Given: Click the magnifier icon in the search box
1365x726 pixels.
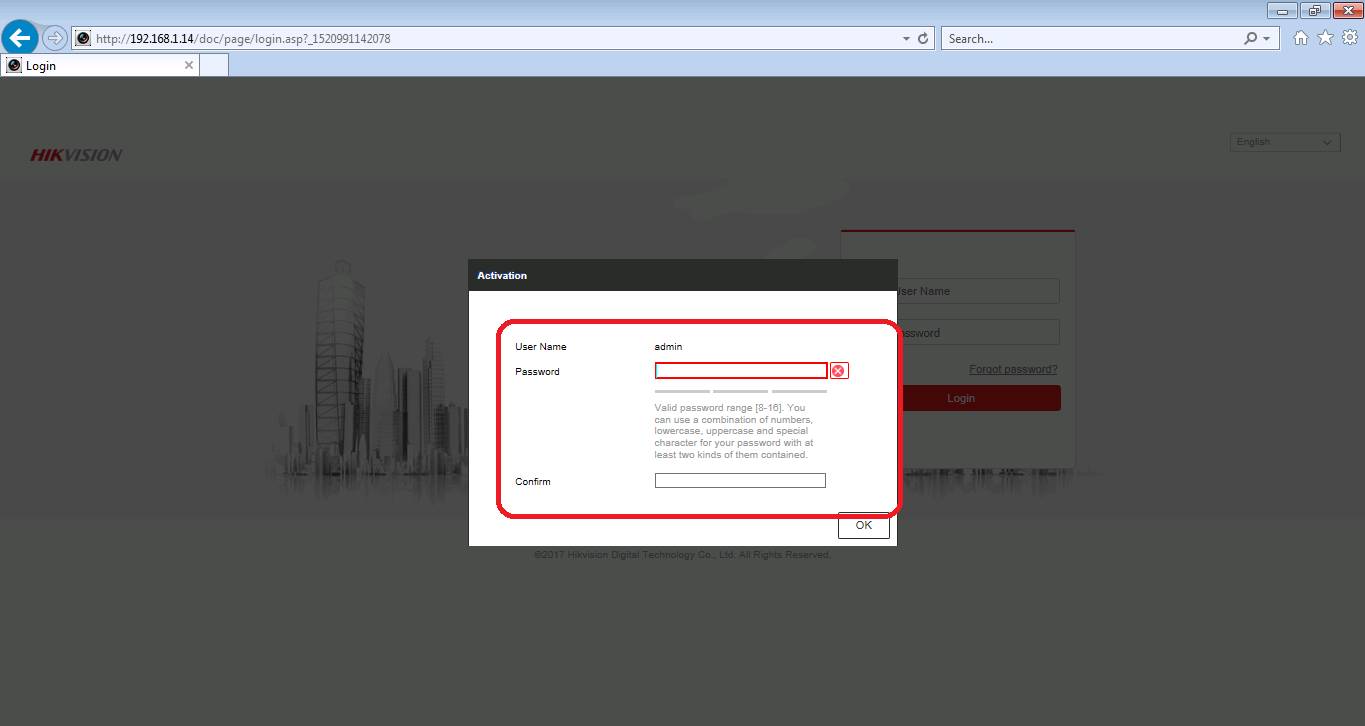Looking at the screenshot, I should click(1250, 39).
